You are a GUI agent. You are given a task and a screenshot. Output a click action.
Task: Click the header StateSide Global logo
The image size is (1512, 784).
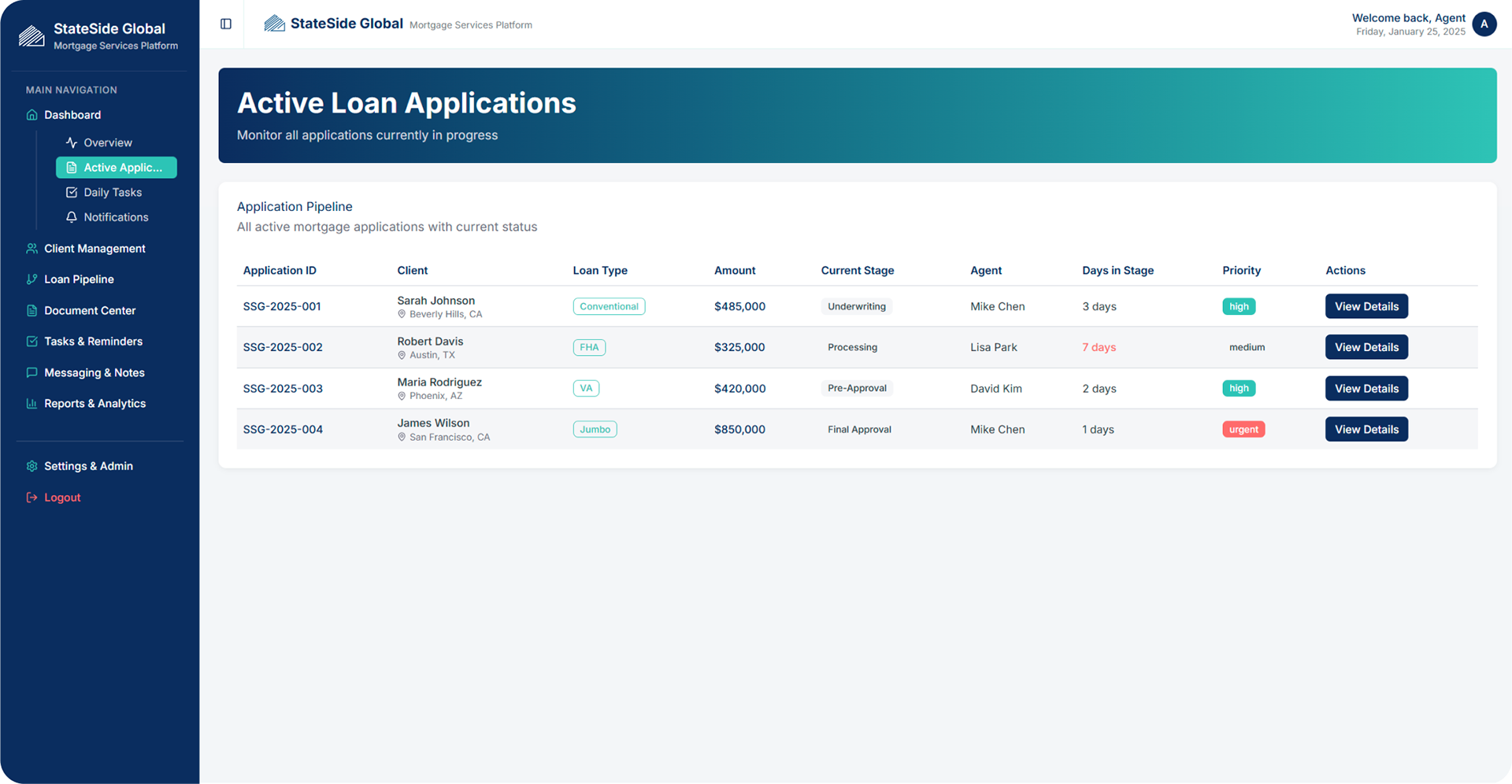pyautogui.click(x=274, y=24)
